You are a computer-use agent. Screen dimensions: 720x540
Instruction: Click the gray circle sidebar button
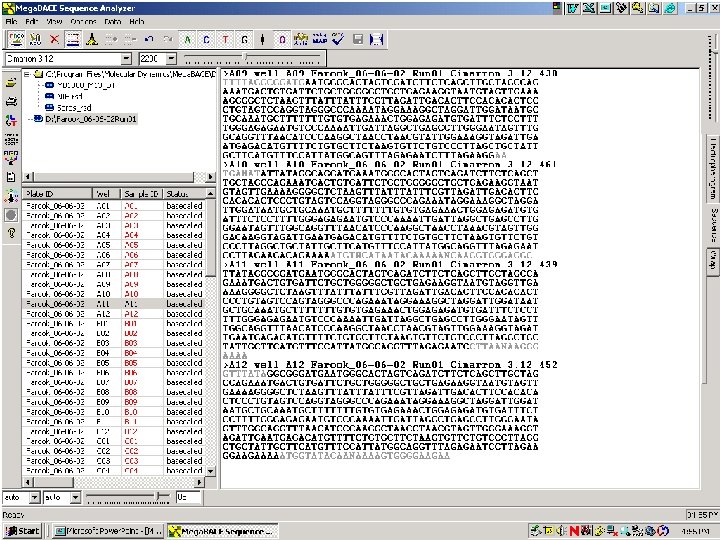point(11,214)
